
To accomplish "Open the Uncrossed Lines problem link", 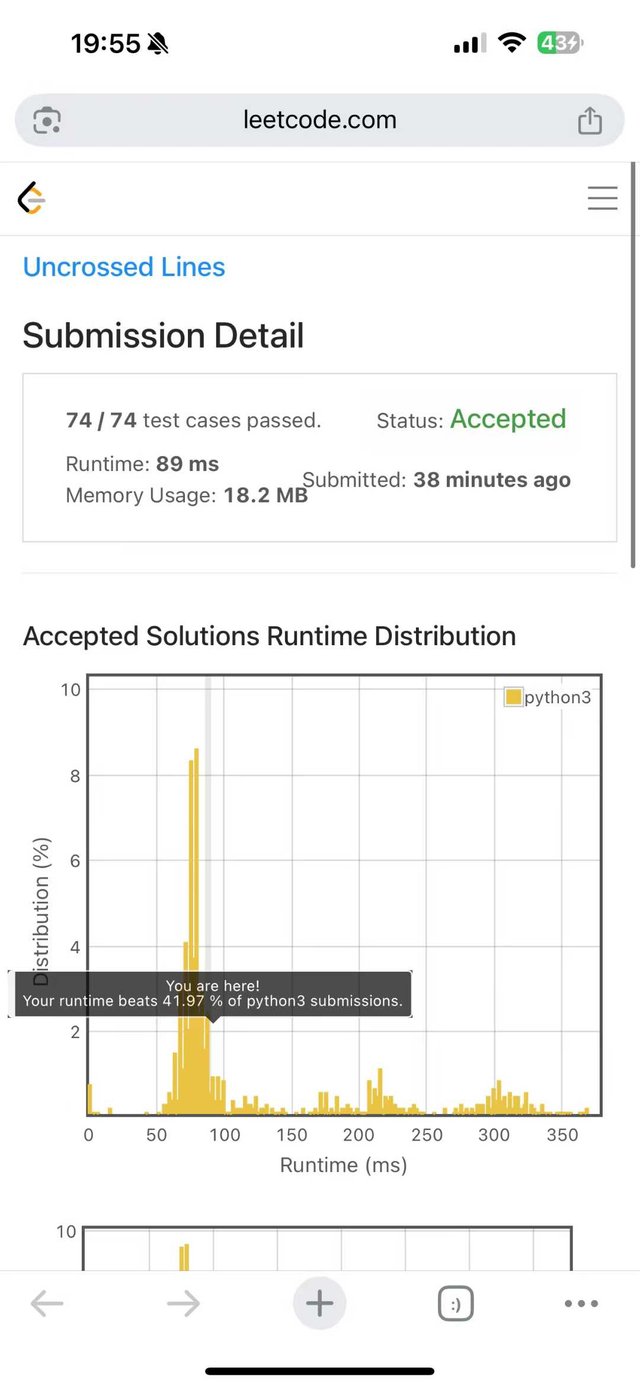I will tap(124, 267).
